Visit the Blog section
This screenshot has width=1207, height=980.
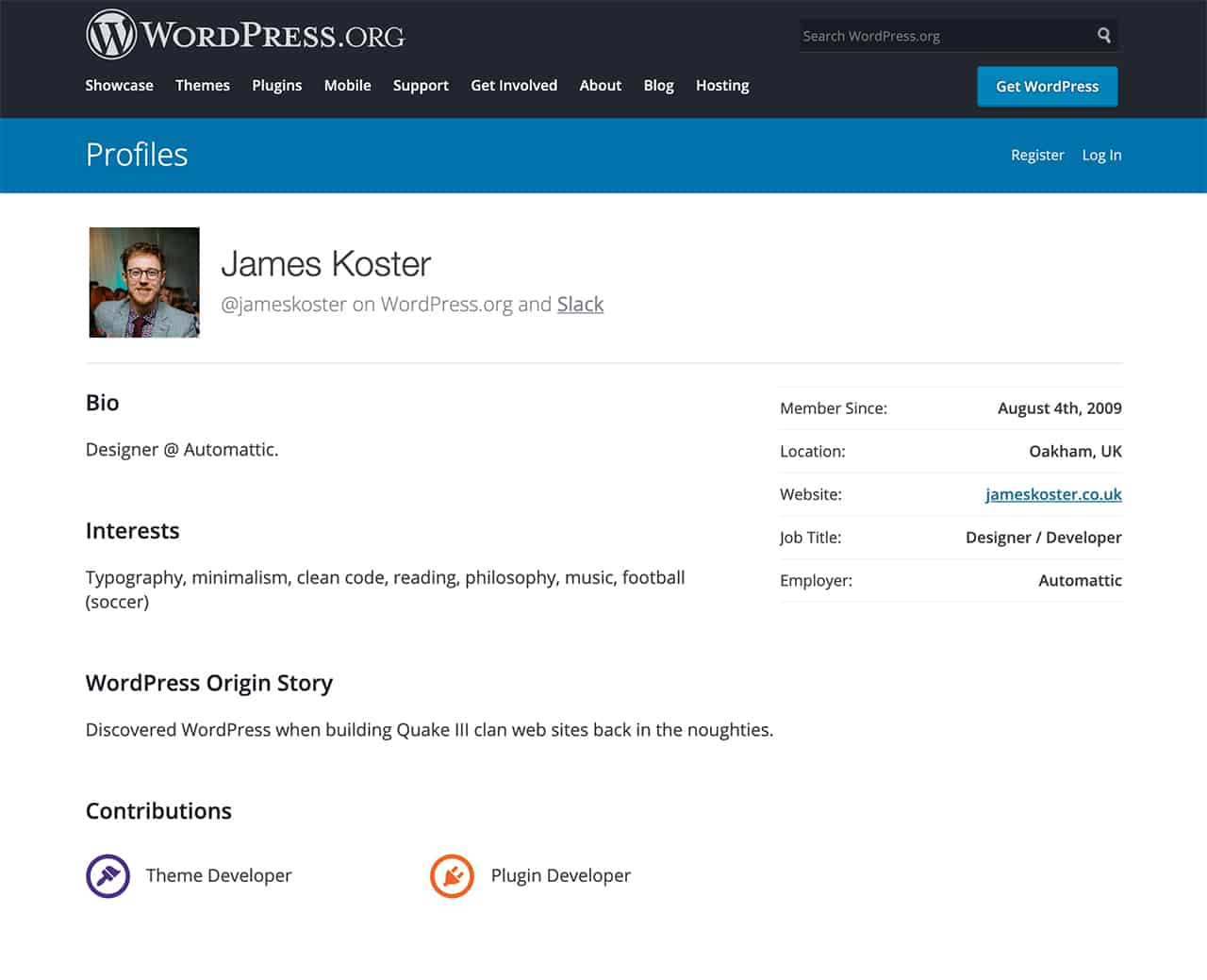click(659, 85)
